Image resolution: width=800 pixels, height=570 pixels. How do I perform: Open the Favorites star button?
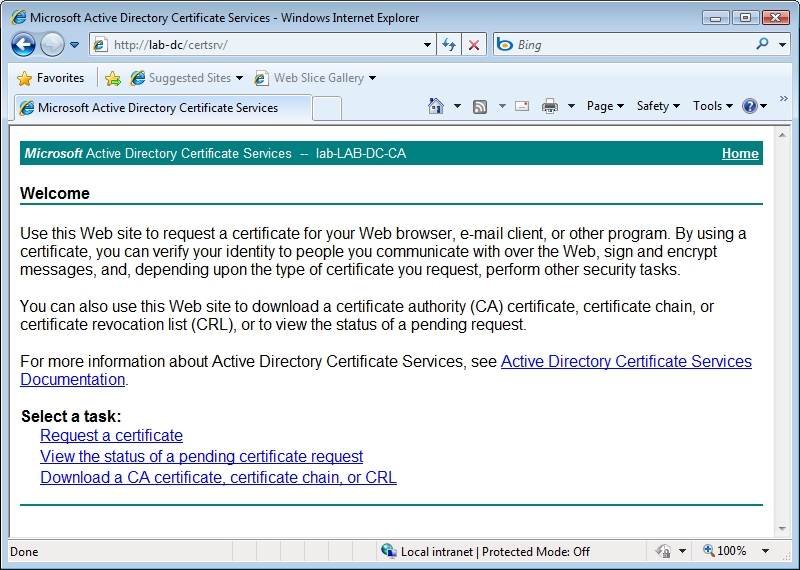[x=50, y=78]
